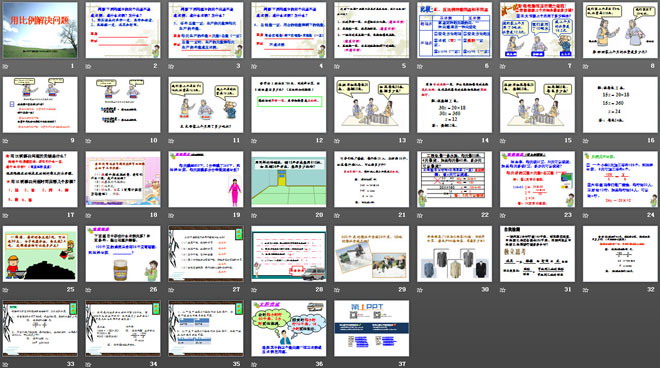The image size is (660, 368).
Task: Click the star icon below slide 22
Action: [x=420, y=215]
